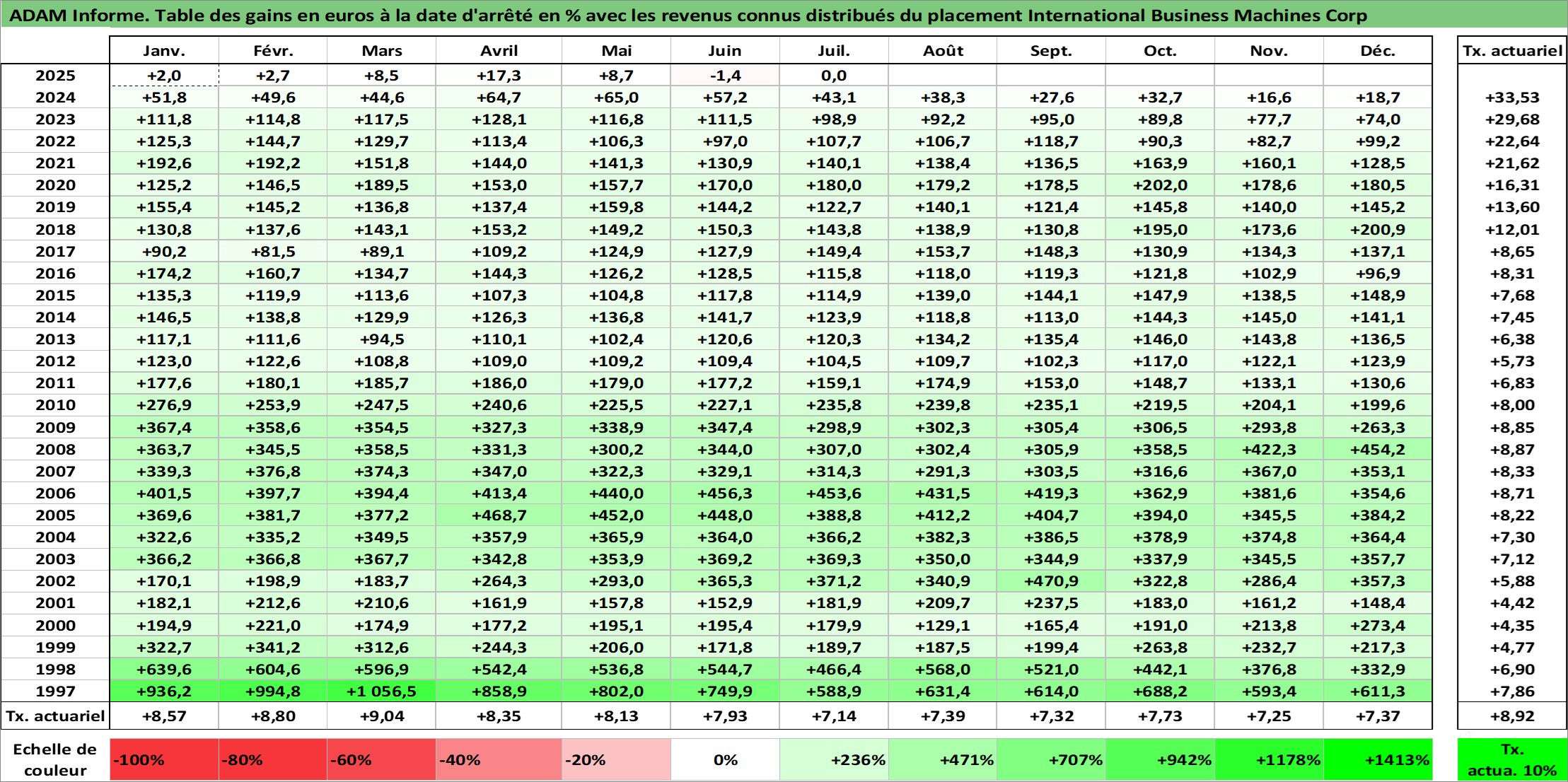This screenshot has width=1568, height=782.
Task: Click the 'Tx. actua. 10%' green legend cell
Action: coord(1512,760)
